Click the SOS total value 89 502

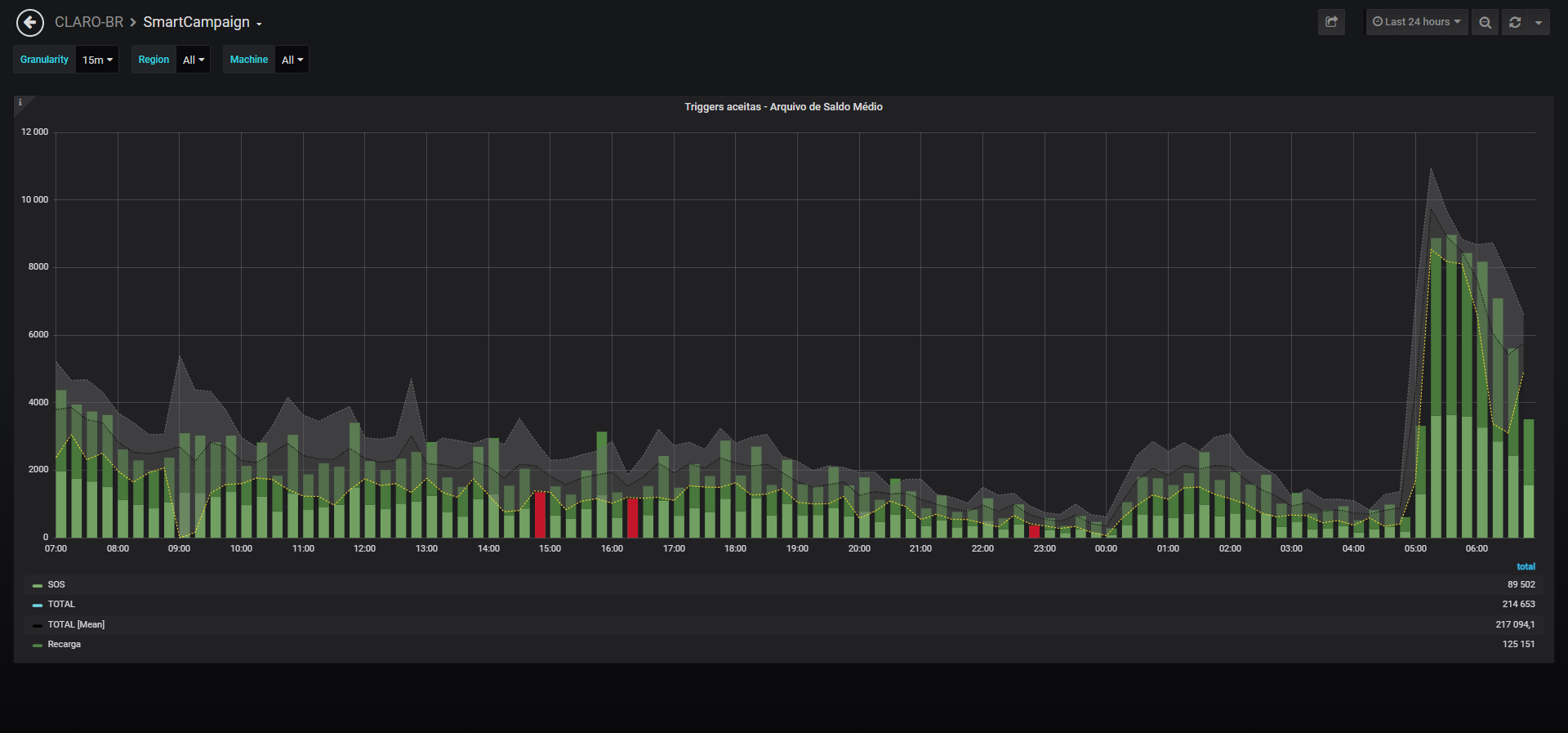pyautogui.click(x=1521, y=585)
